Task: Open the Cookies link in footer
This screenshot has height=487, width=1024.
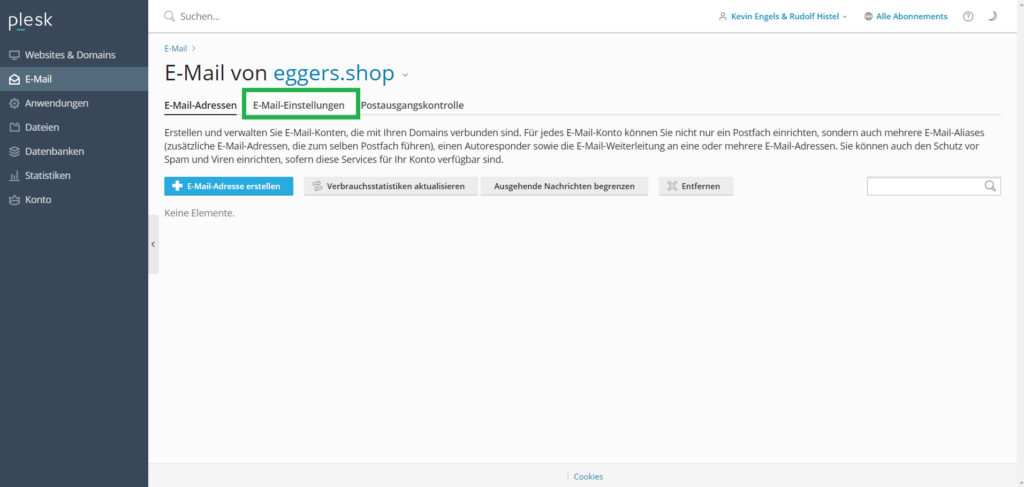Action: (588, 477)
